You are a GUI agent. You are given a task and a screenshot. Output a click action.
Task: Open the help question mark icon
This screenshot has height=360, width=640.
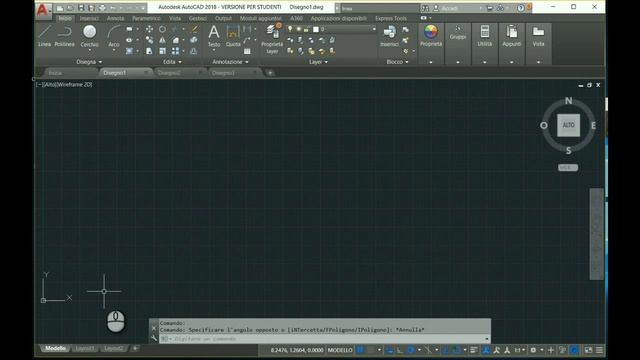pyautogui.click(x=521, y=8)
